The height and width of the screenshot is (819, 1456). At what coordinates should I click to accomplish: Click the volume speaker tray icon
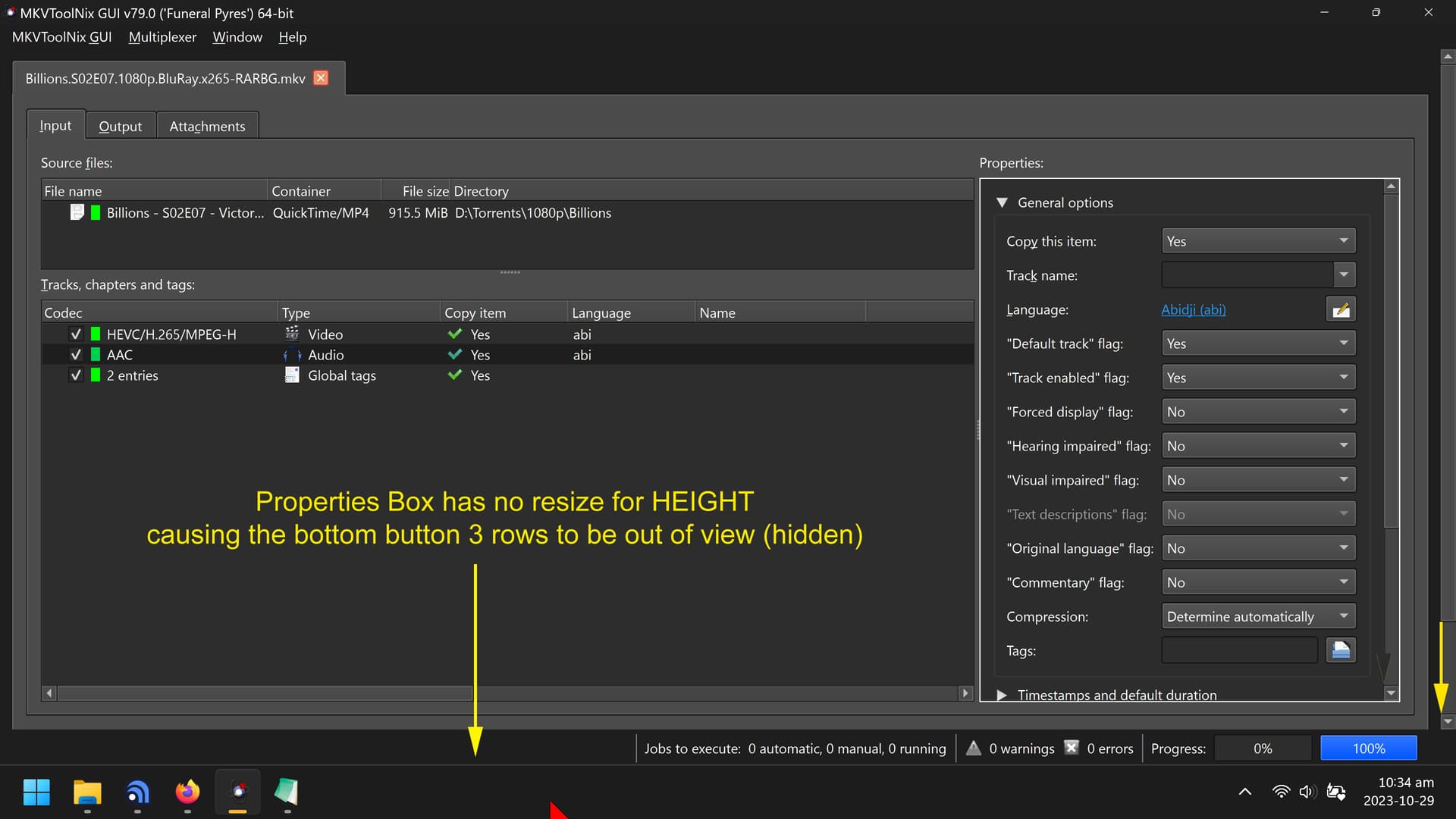point(1307,792)
